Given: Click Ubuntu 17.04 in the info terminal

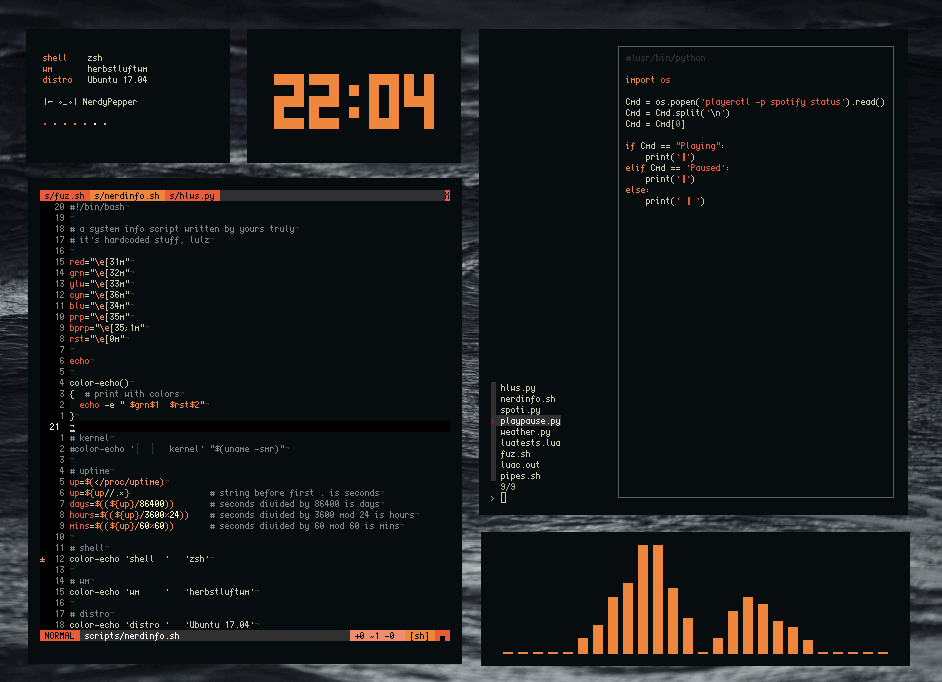Looking at the screenshot, I should click(x=117, y=80).
